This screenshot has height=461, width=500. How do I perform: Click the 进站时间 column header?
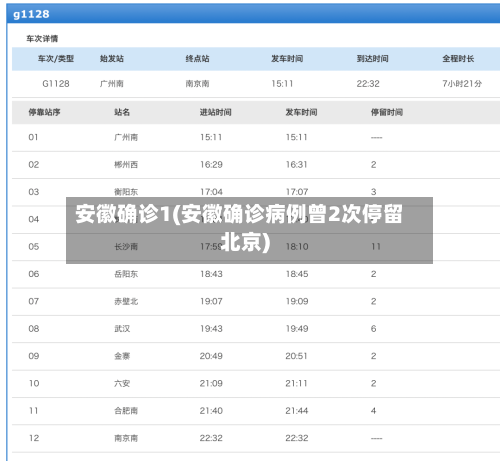(215, 112)
